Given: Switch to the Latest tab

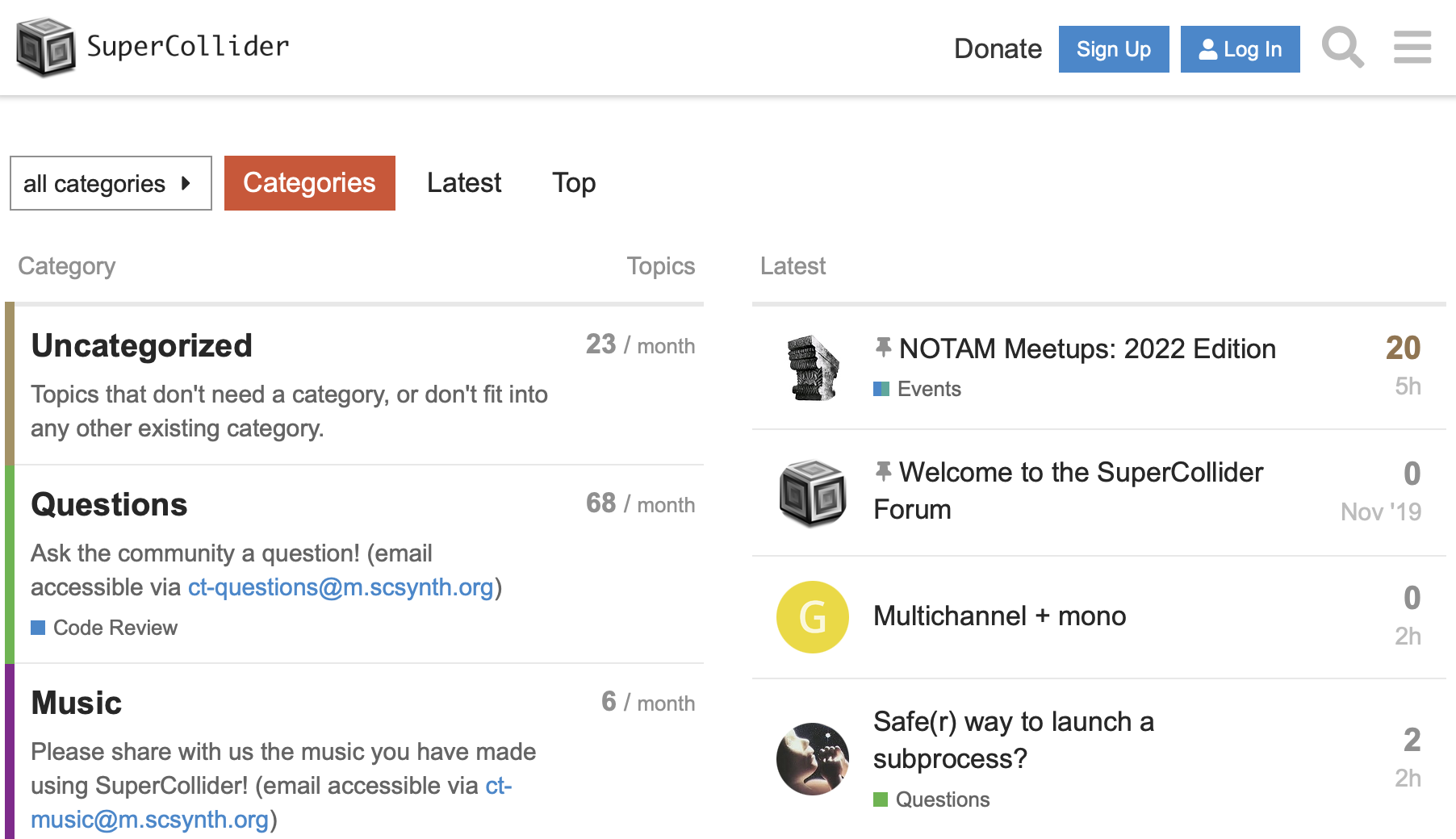Looking at the screenshot, I should 464,183.
